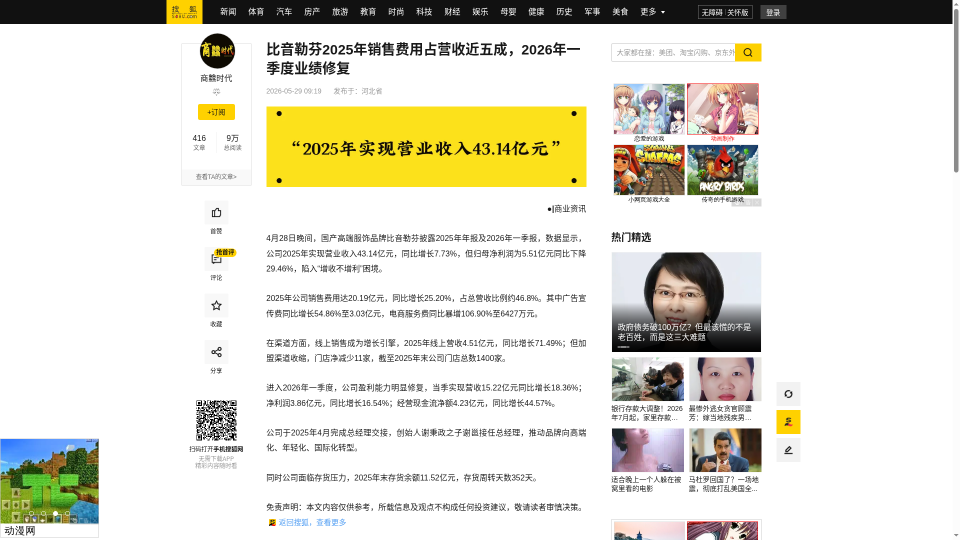Image resolution: width=960 pixels, height=540 pixels.
Task: Open the 科技 nav item
Action: pos(424,12)
